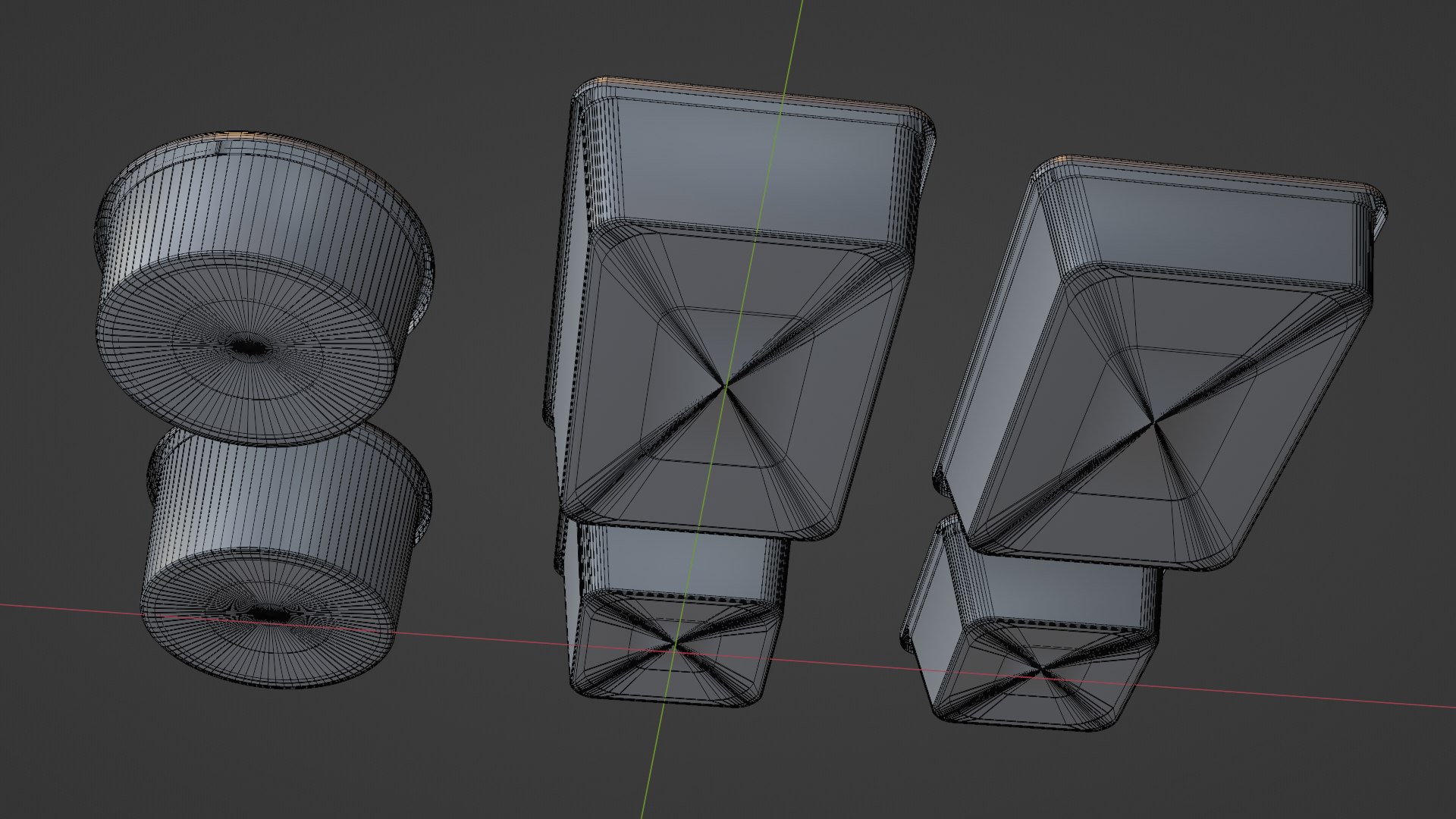Select the large right rectangular container
1456x819 pixels.
1160,364
